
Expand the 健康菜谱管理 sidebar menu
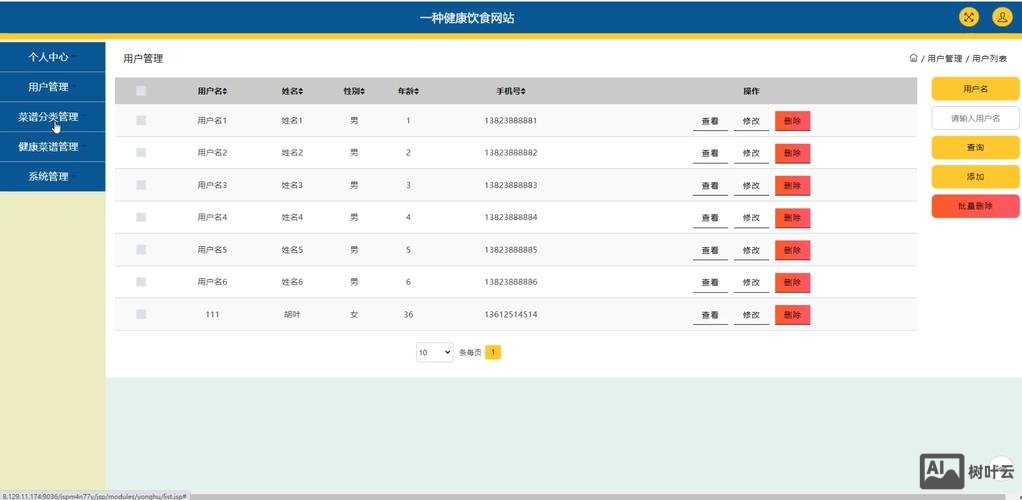(52, 147)
